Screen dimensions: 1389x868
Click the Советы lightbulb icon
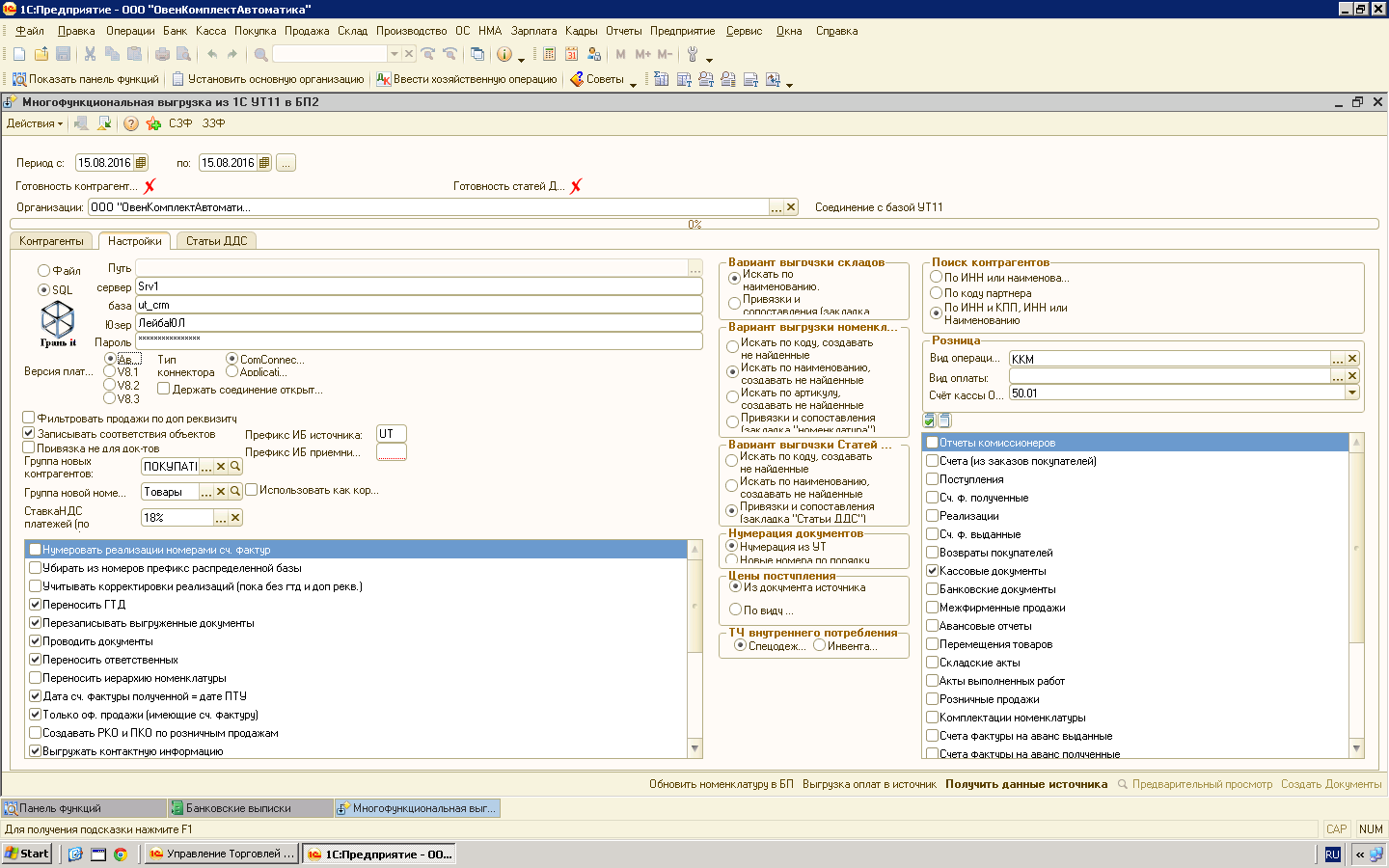coord(577,79)
